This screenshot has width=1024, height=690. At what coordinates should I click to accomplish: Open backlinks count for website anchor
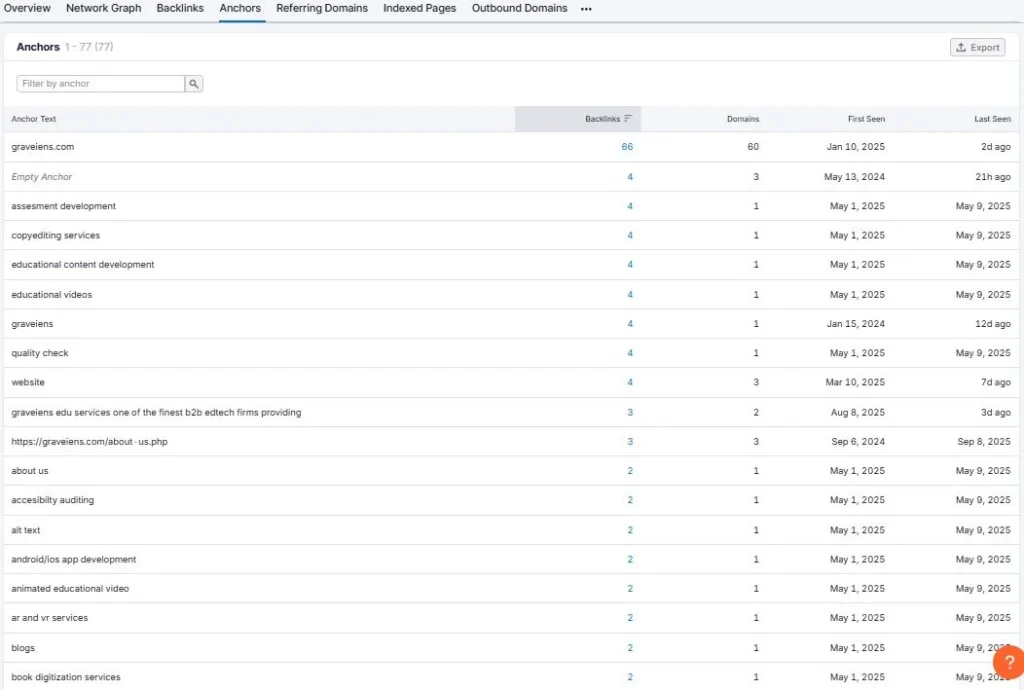click(630, 383)
